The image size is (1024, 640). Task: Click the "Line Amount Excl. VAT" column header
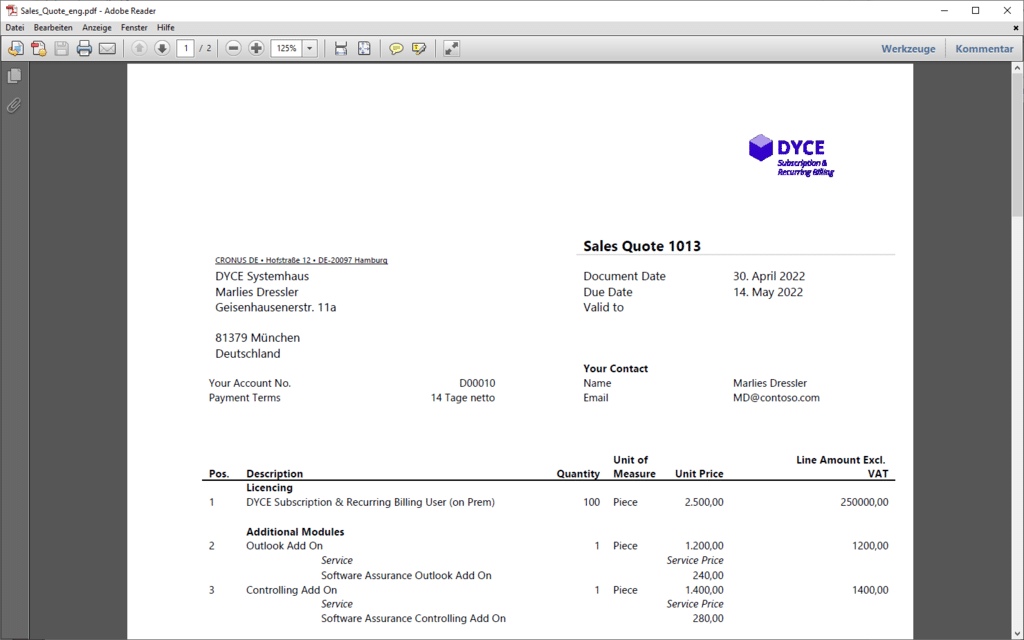842,466
